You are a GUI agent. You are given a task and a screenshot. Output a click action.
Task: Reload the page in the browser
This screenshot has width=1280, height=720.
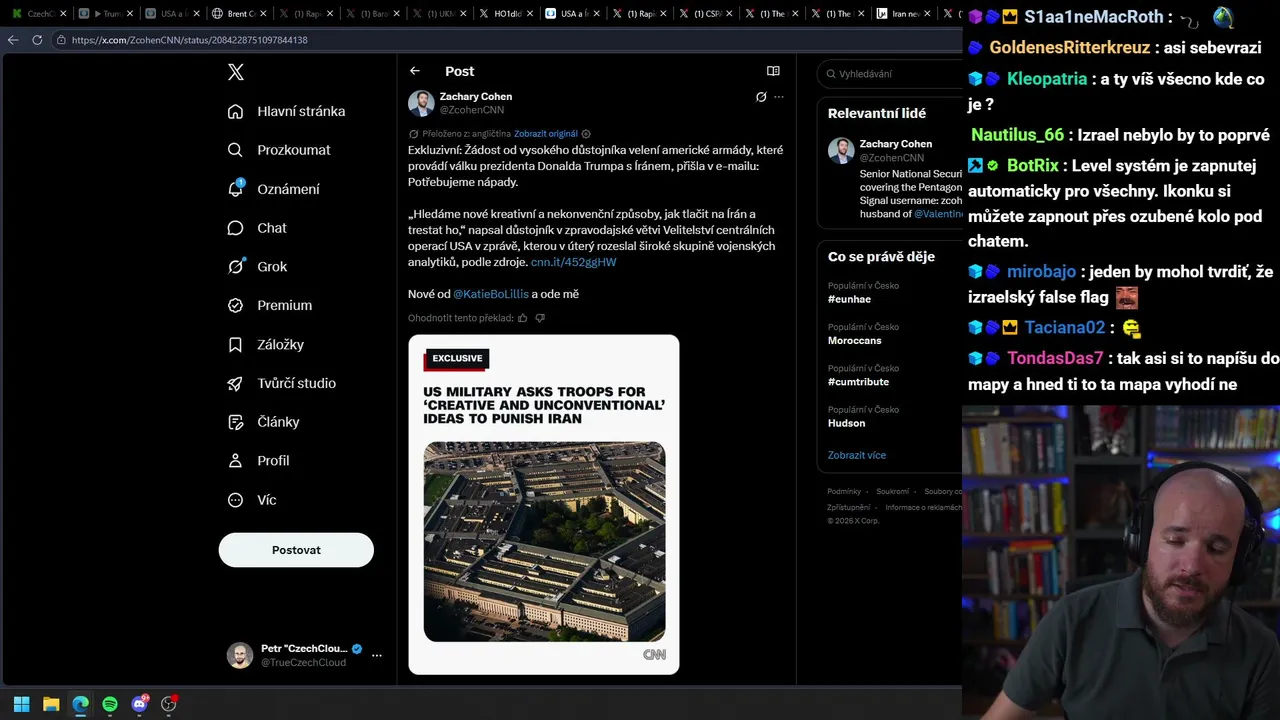37,40
